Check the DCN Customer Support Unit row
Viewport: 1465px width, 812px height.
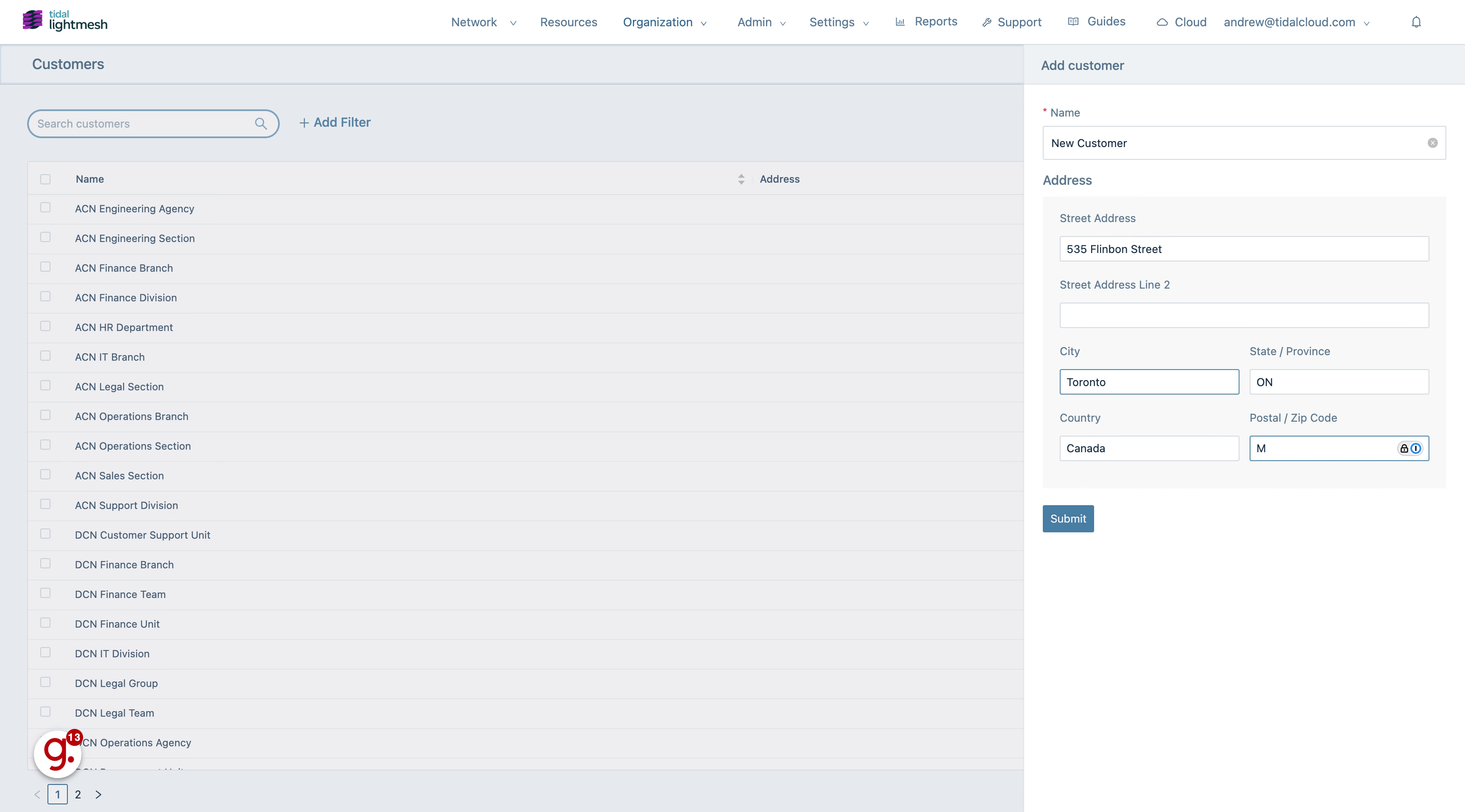pos(45,534)
